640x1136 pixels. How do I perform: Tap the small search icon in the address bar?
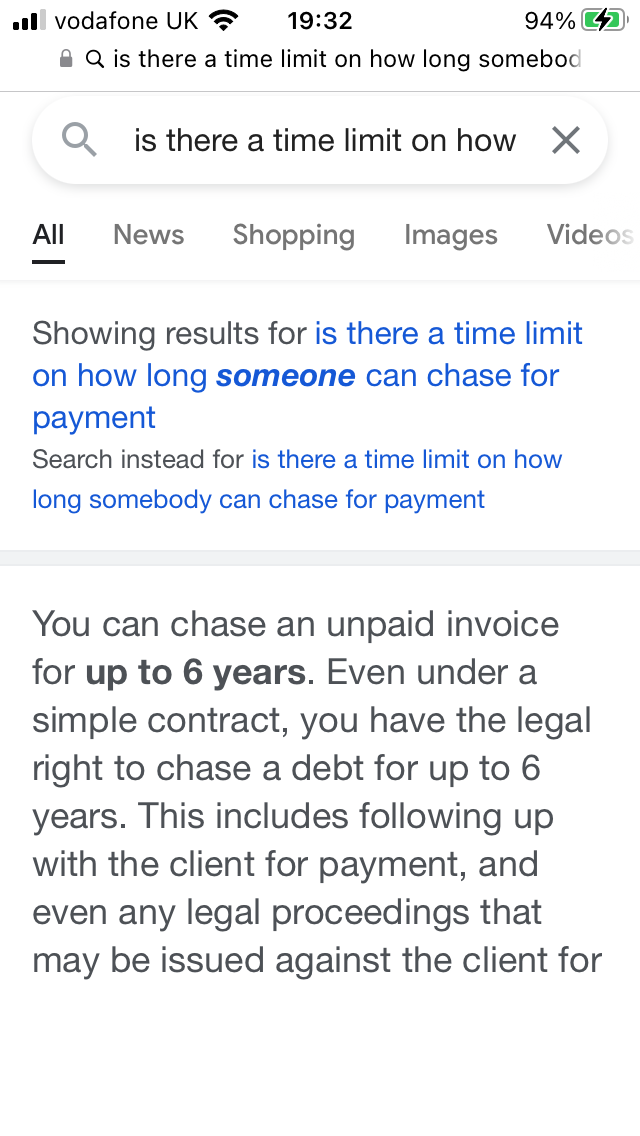coord(95,59)
